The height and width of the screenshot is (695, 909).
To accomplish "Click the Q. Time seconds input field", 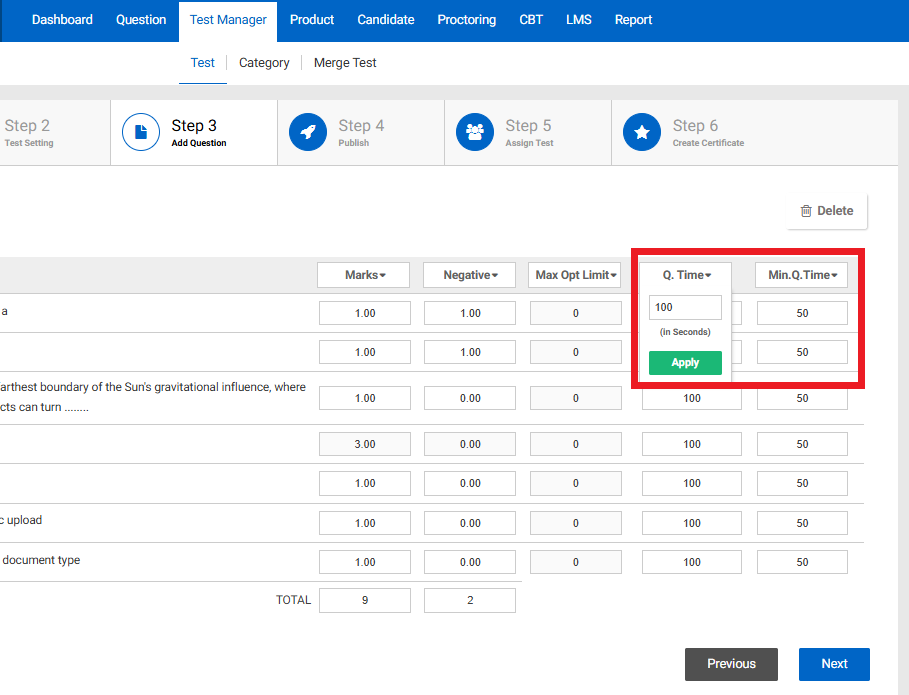I will point(685,308).
